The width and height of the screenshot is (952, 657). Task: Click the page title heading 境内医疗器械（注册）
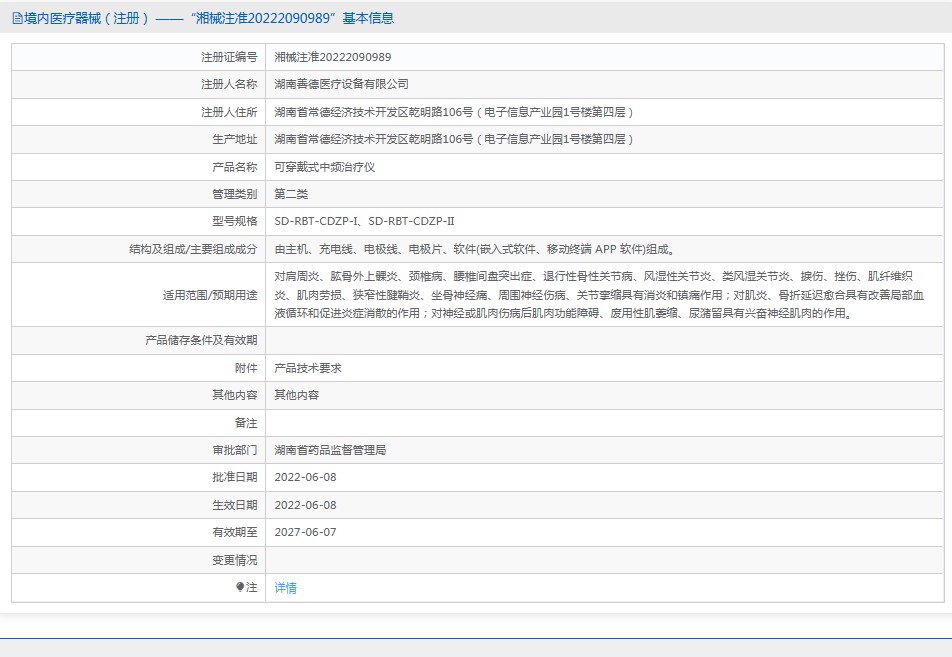(88, 18)
